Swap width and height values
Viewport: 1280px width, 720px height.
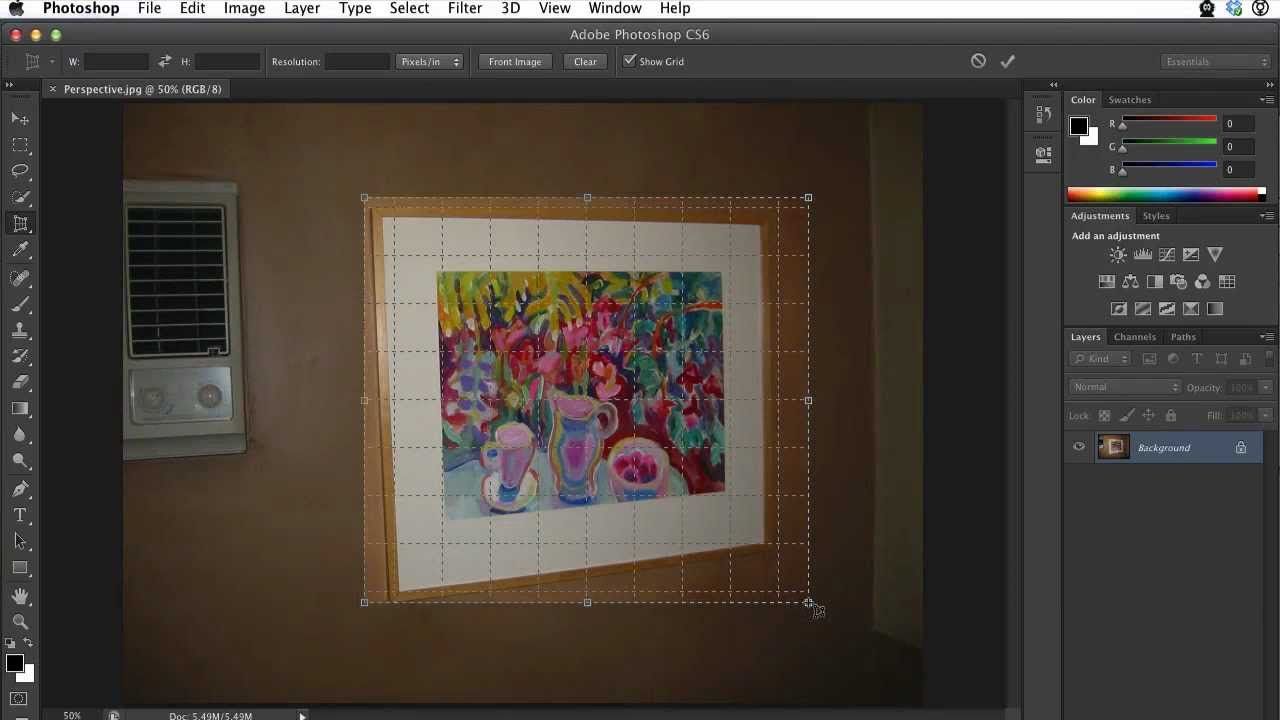[x=164, y=62]
